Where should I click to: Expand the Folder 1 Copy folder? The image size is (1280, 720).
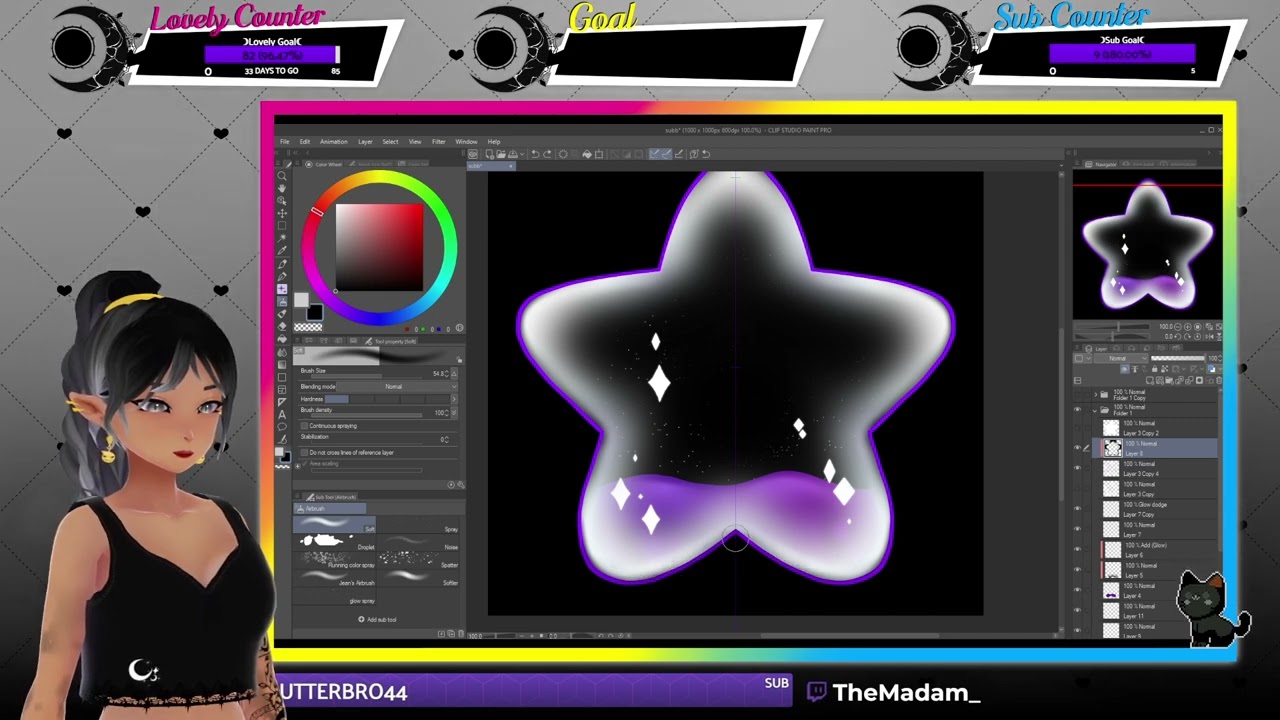[x=1096, y=394]
